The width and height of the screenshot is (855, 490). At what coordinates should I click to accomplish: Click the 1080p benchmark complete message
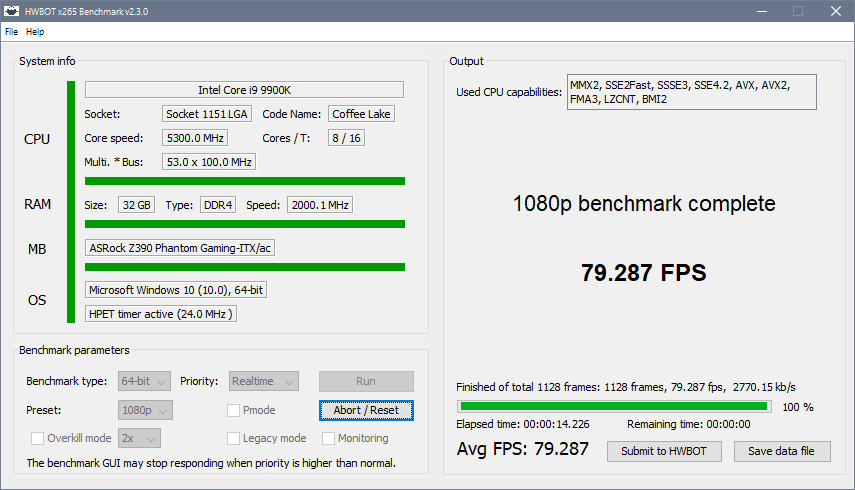click(x=644, y=204)
